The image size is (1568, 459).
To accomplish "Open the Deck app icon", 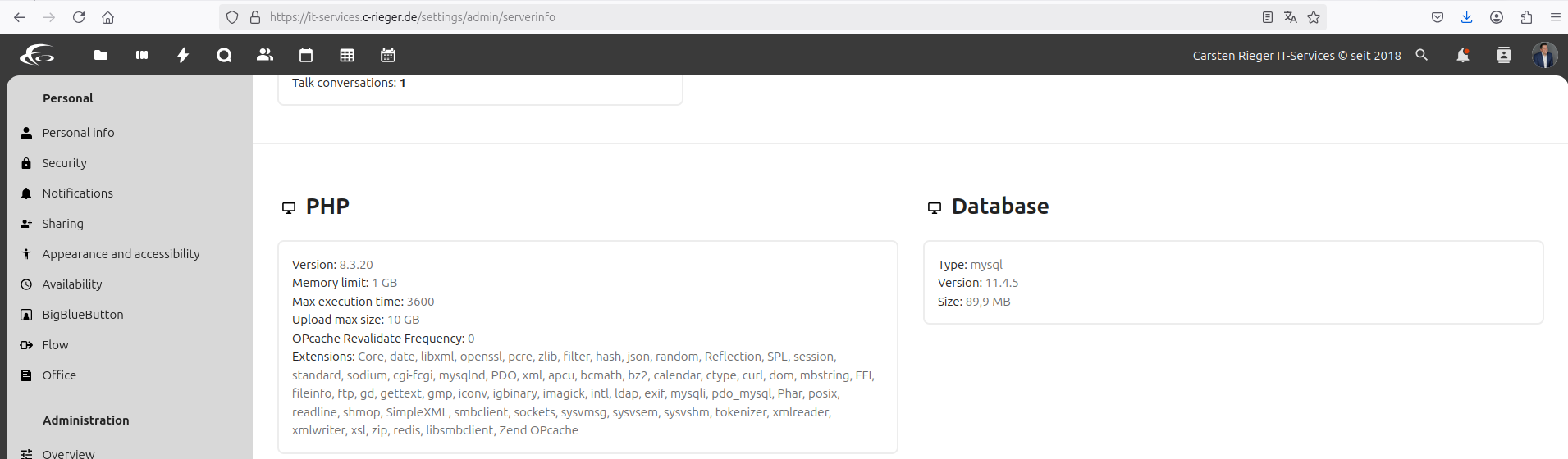I will (142, 55).
